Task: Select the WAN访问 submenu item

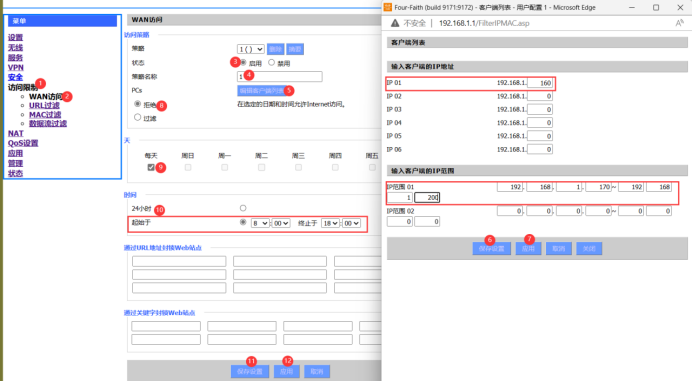Action: (x=46, y=96)
